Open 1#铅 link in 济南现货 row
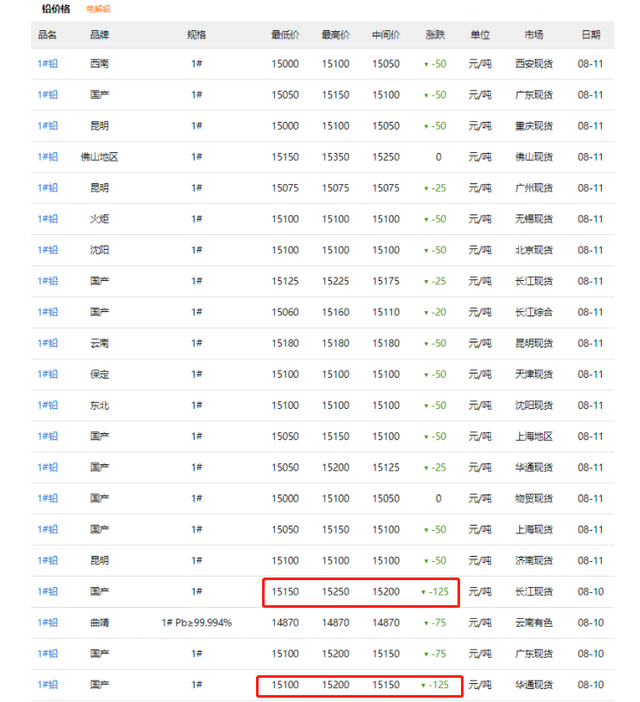640x702 pixels. 47,561
